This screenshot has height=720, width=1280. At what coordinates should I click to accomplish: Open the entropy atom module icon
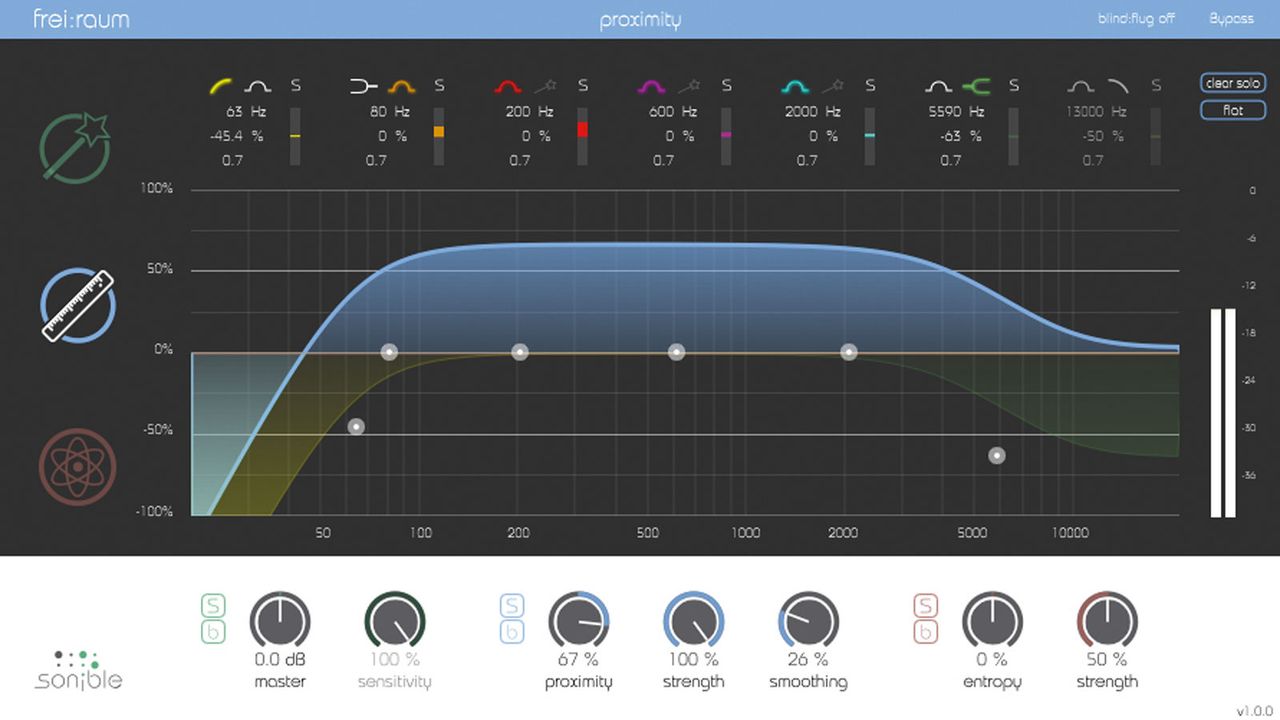[78, 466]
